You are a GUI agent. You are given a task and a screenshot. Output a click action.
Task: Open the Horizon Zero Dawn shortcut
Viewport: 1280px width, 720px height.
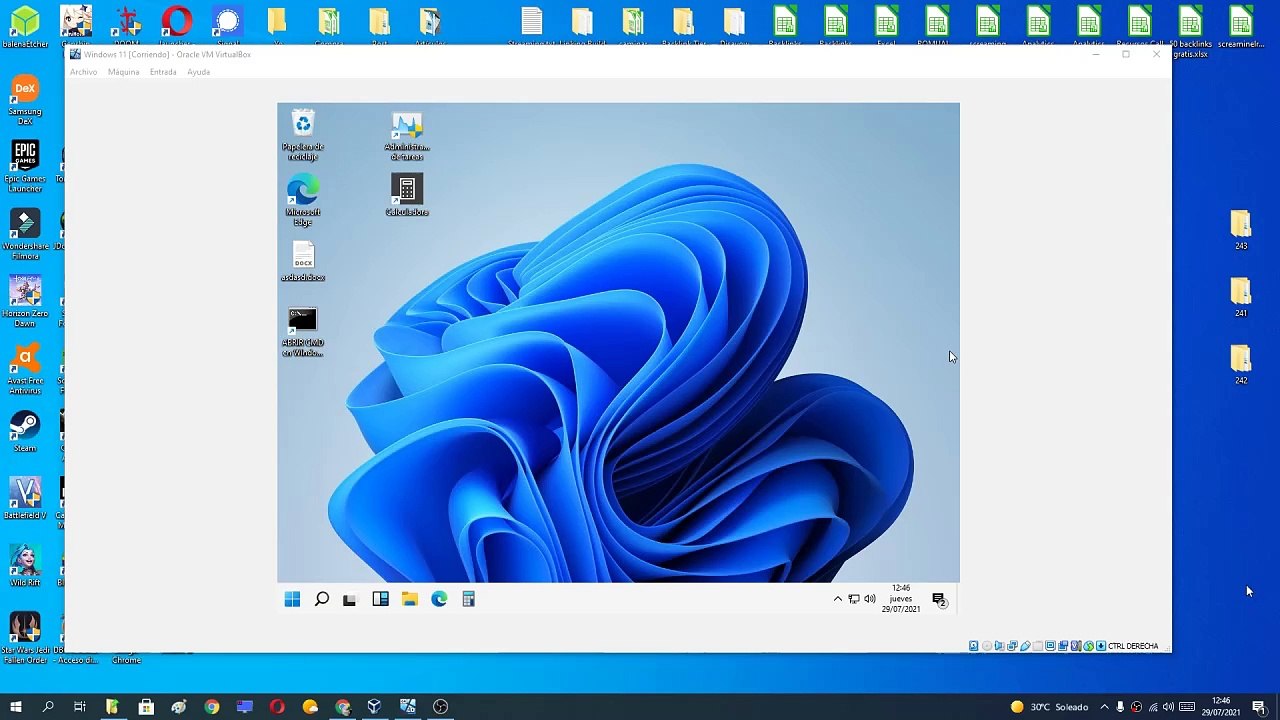pyautogui.click(x=25, y=302)
